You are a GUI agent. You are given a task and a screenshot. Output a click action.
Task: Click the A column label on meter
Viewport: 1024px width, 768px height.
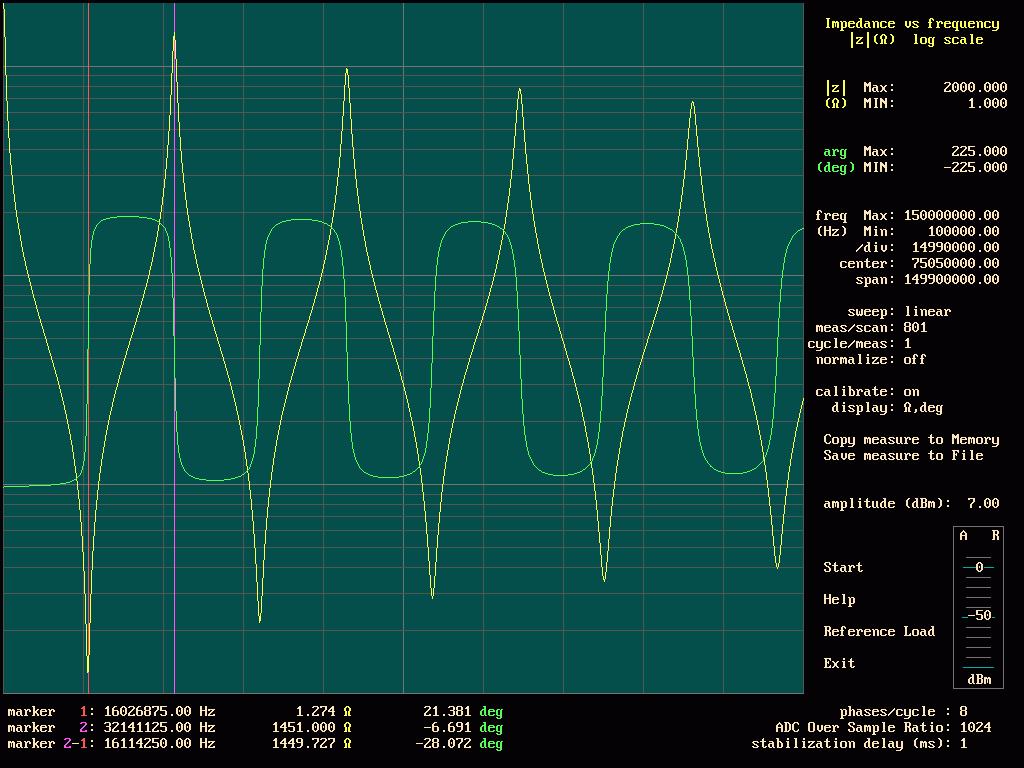(x=963, y=536)
